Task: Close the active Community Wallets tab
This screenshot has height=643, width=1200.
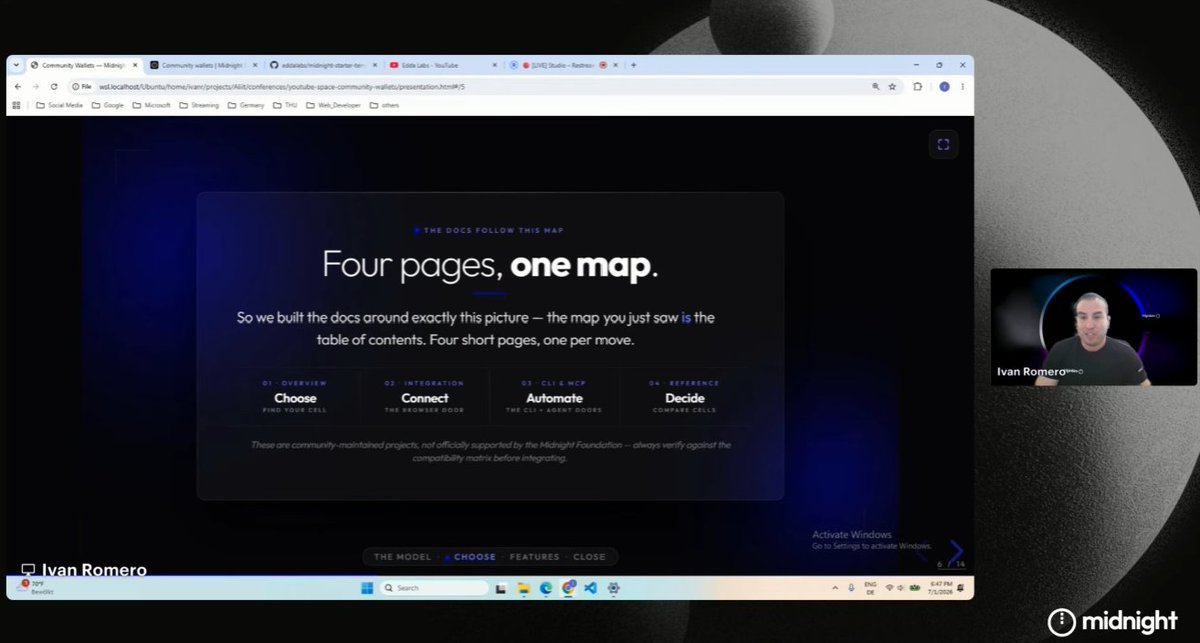Action: (135, 65)
